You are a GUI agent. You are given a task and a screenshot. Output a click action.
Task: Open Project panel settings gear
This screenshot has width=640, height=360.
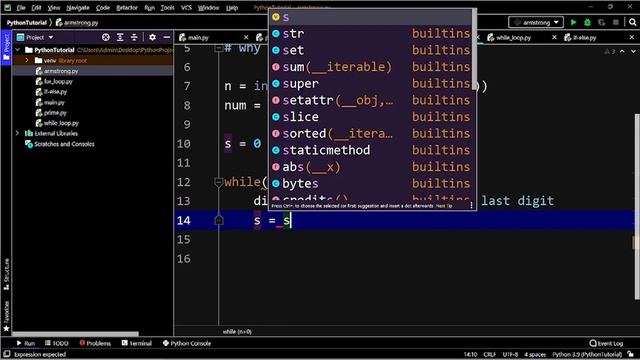point(152,37)
